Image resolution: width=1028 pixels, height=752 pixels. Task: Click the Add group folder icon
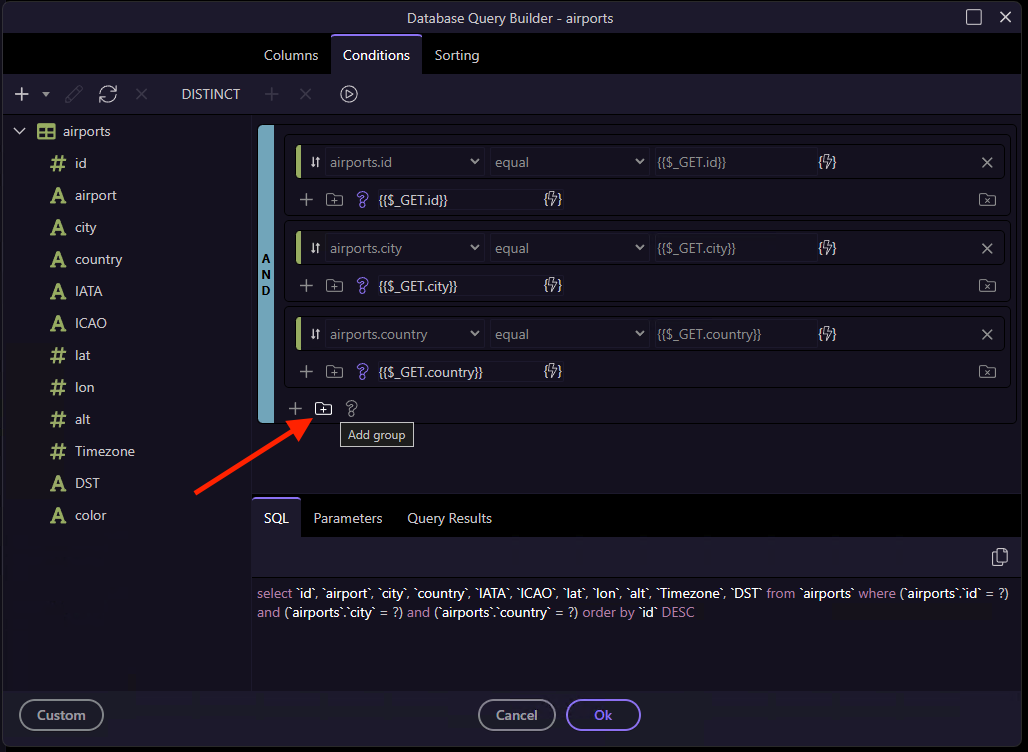pos(323,408)
